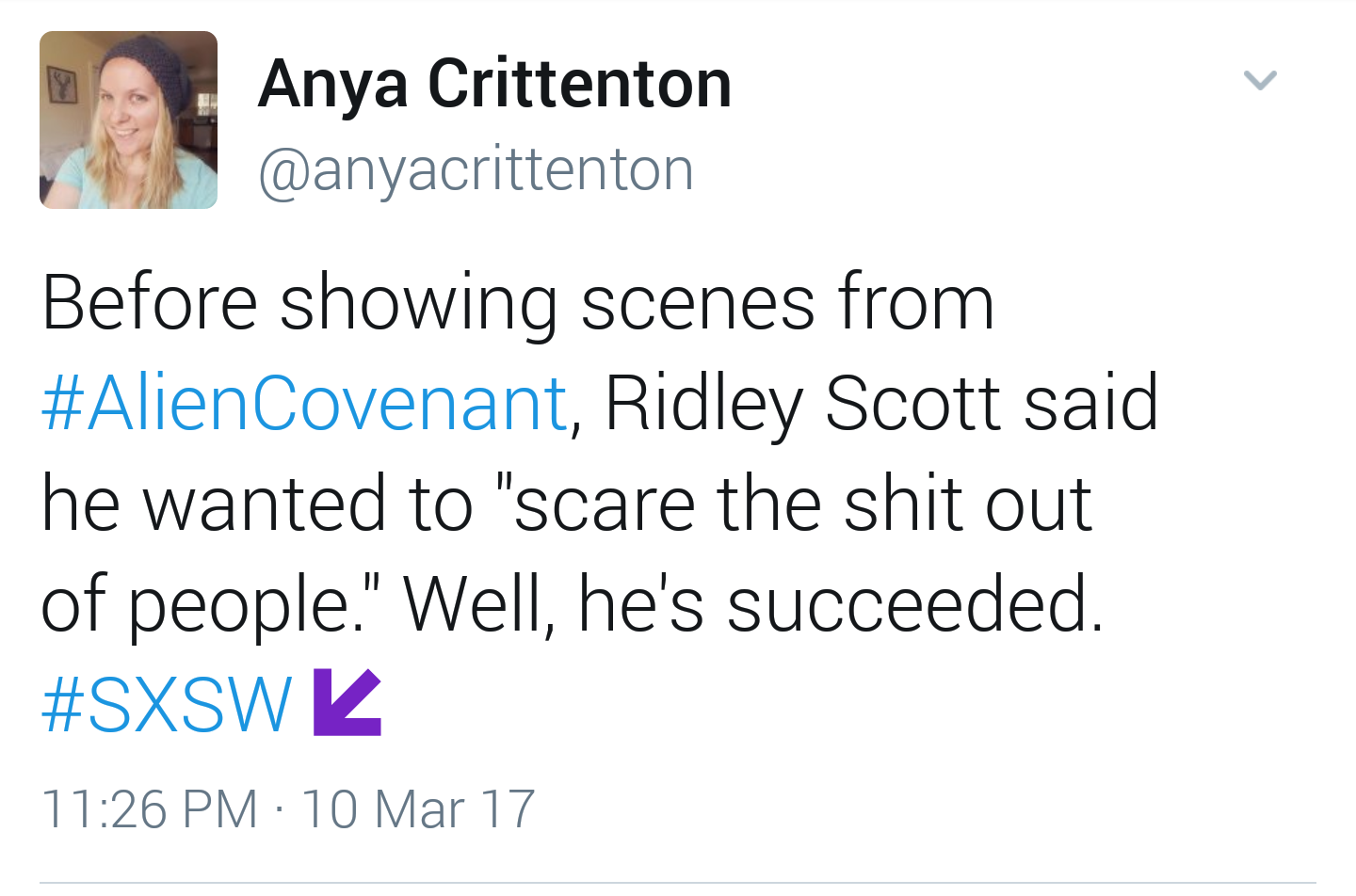This screenshot has height=896, width=1356.
Task: Click the text "Before showing scenes from"
Action: (518, 303)
